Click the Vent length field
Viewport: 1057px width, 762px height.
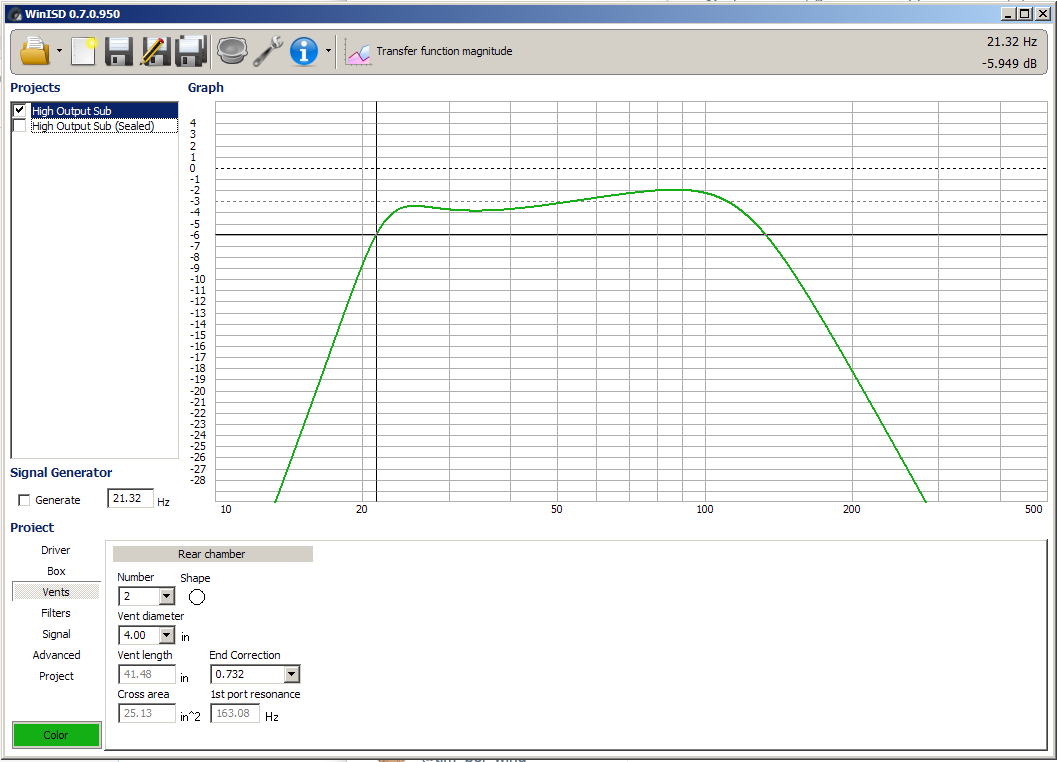point(147,674)
